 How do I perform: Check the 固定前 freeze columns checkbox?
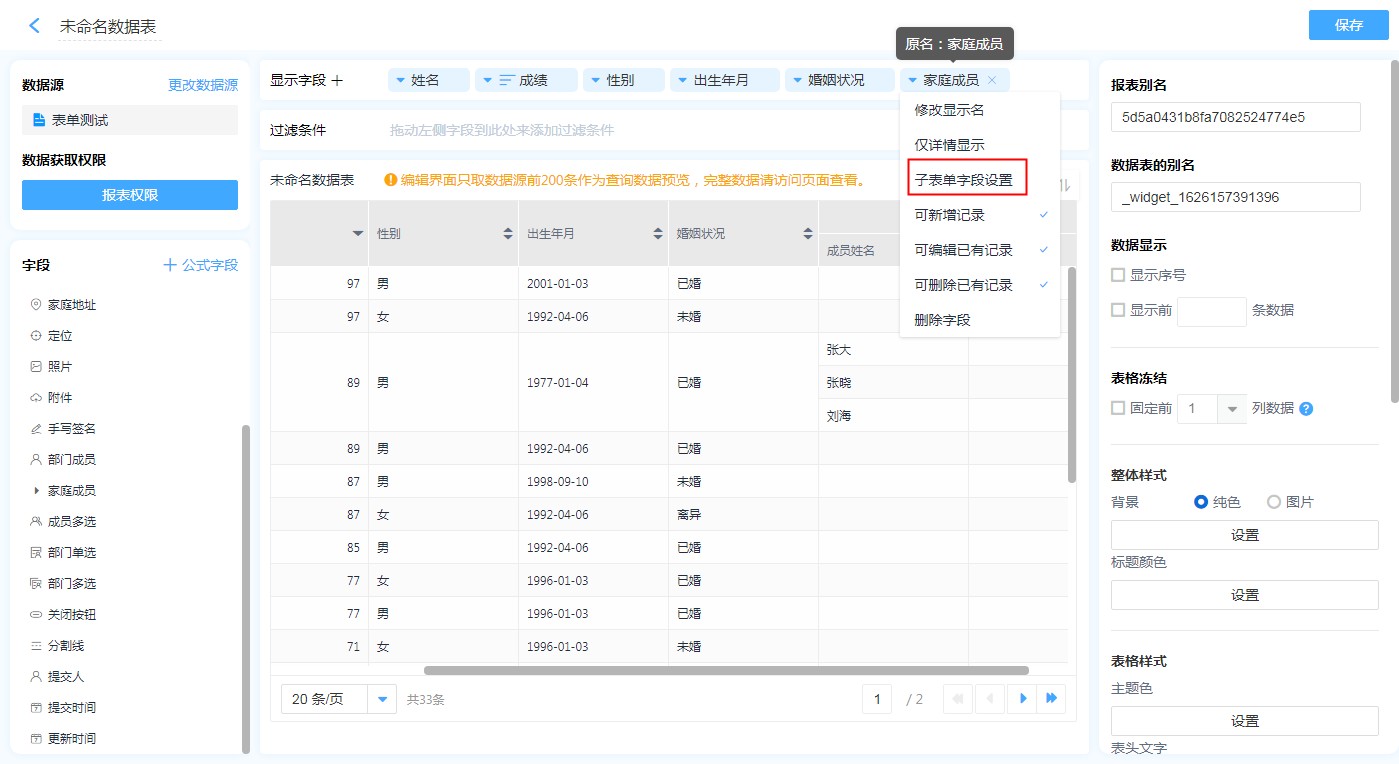tap(1118, 408)
